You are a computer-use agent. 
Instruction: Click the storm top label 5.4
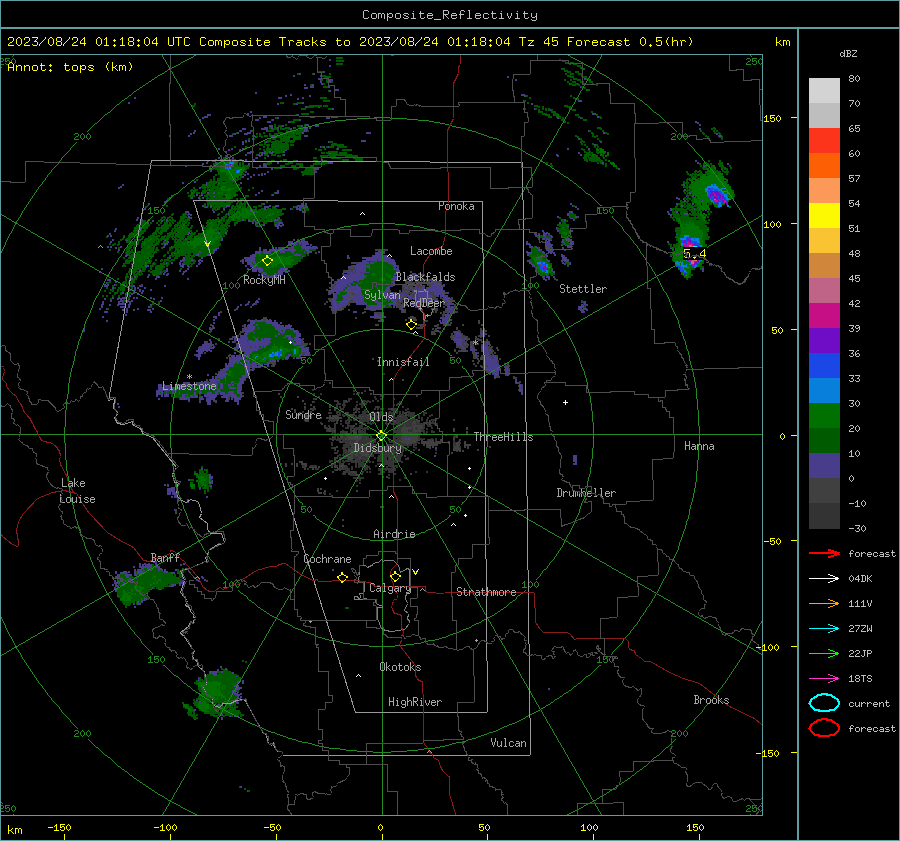click(x=695, y=253)
